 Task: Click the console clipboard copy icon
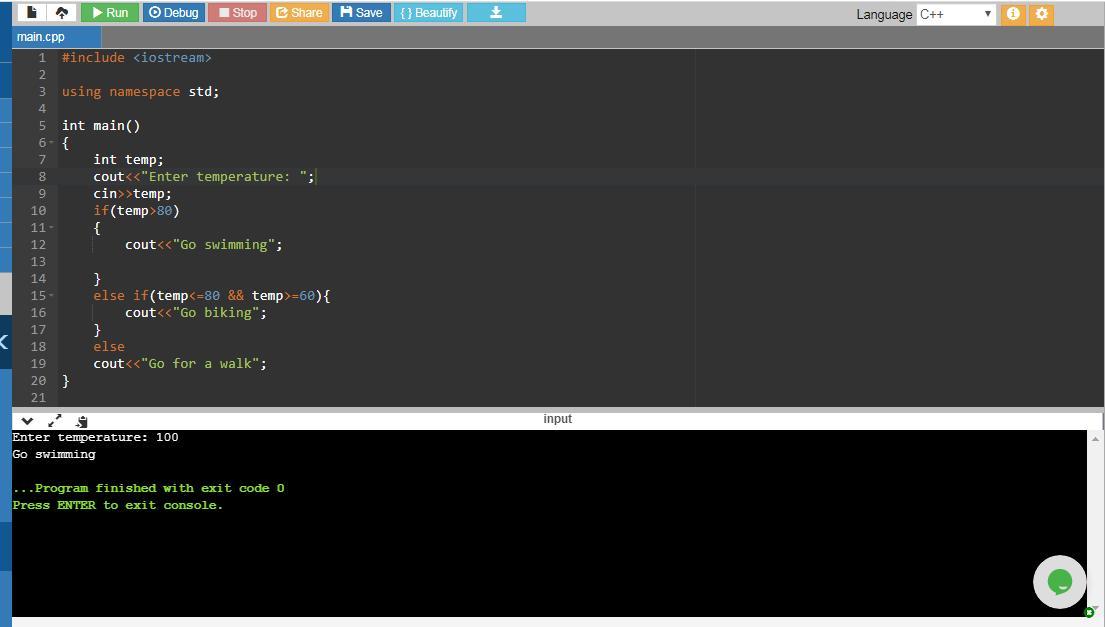(81, 421)
